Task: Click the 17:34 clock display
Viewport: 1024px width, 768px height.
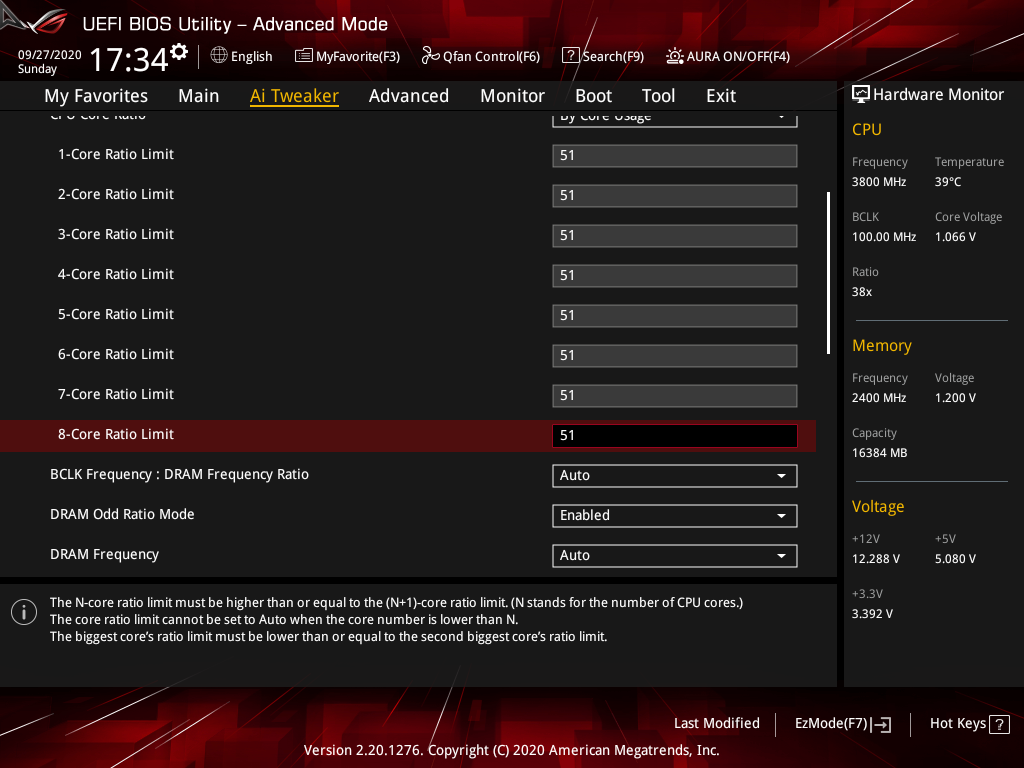Action: click(129, 59)
